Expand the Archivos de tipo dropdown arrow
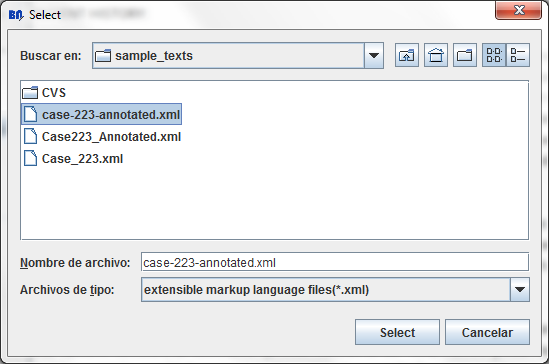The image size is (549, 364). click(520, 289)
